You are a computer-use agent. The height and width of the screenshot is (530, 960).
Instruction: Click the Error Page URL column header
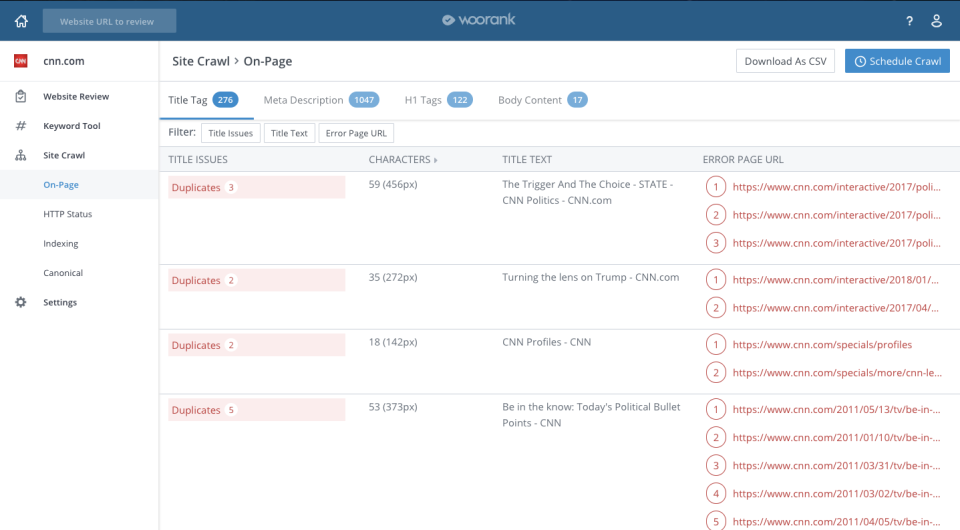(x=743, y=159)
